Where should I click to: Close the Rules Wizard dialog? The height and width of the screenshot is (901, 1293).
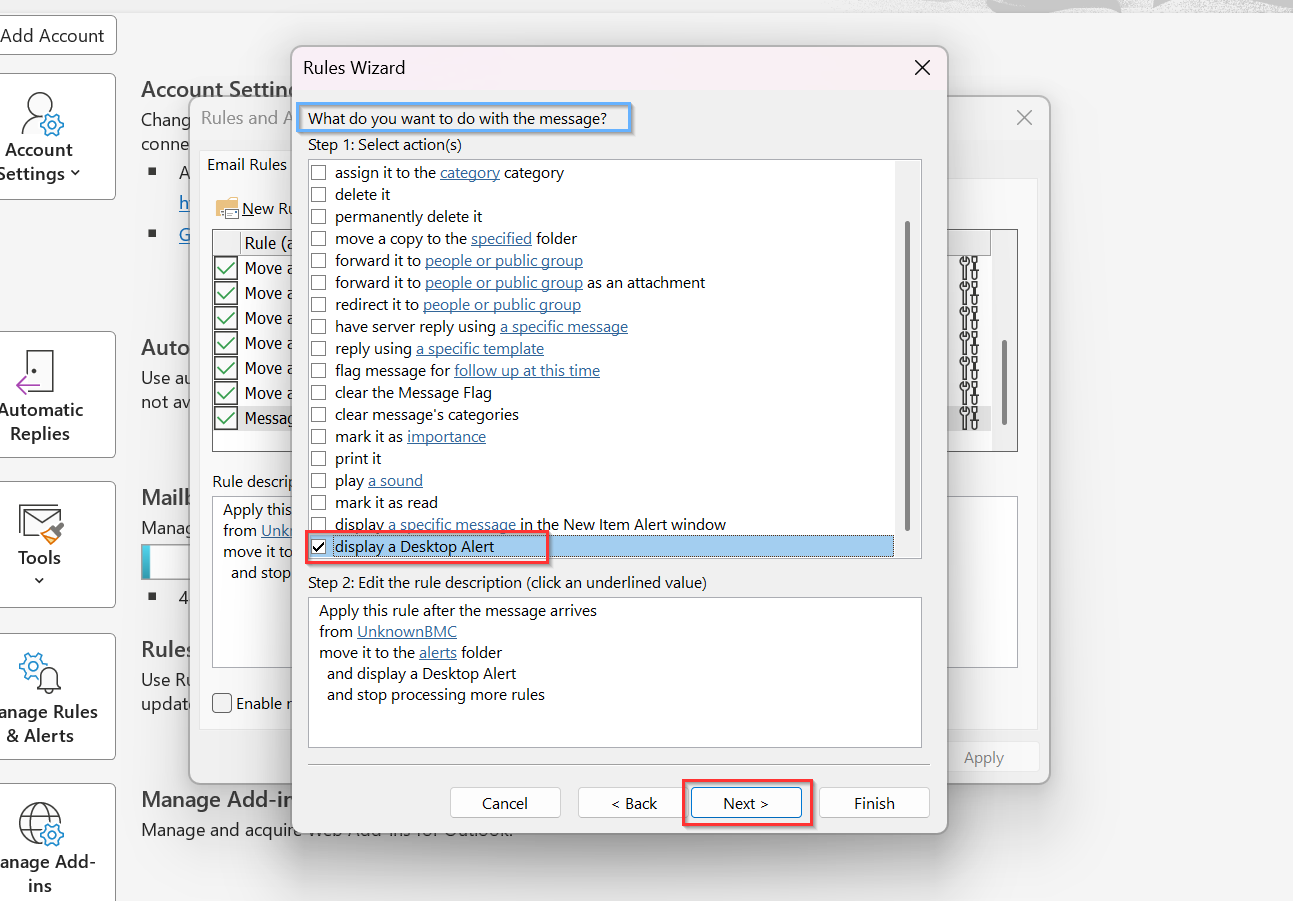922,68
